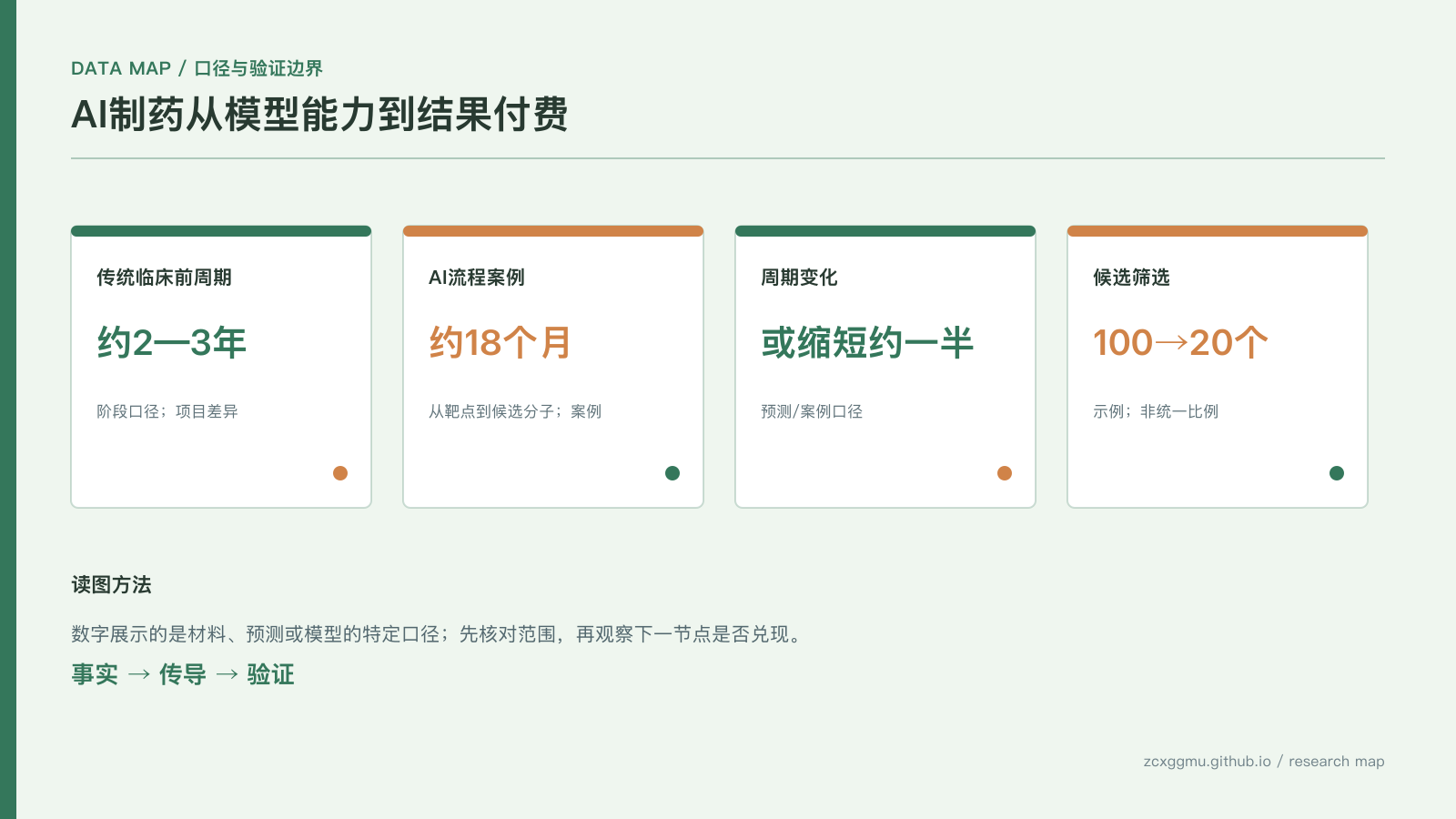The image size is (1456, 819).
Task: Open the zcxggmu.github.io / research map footer link
Action: coord(1264,762)
